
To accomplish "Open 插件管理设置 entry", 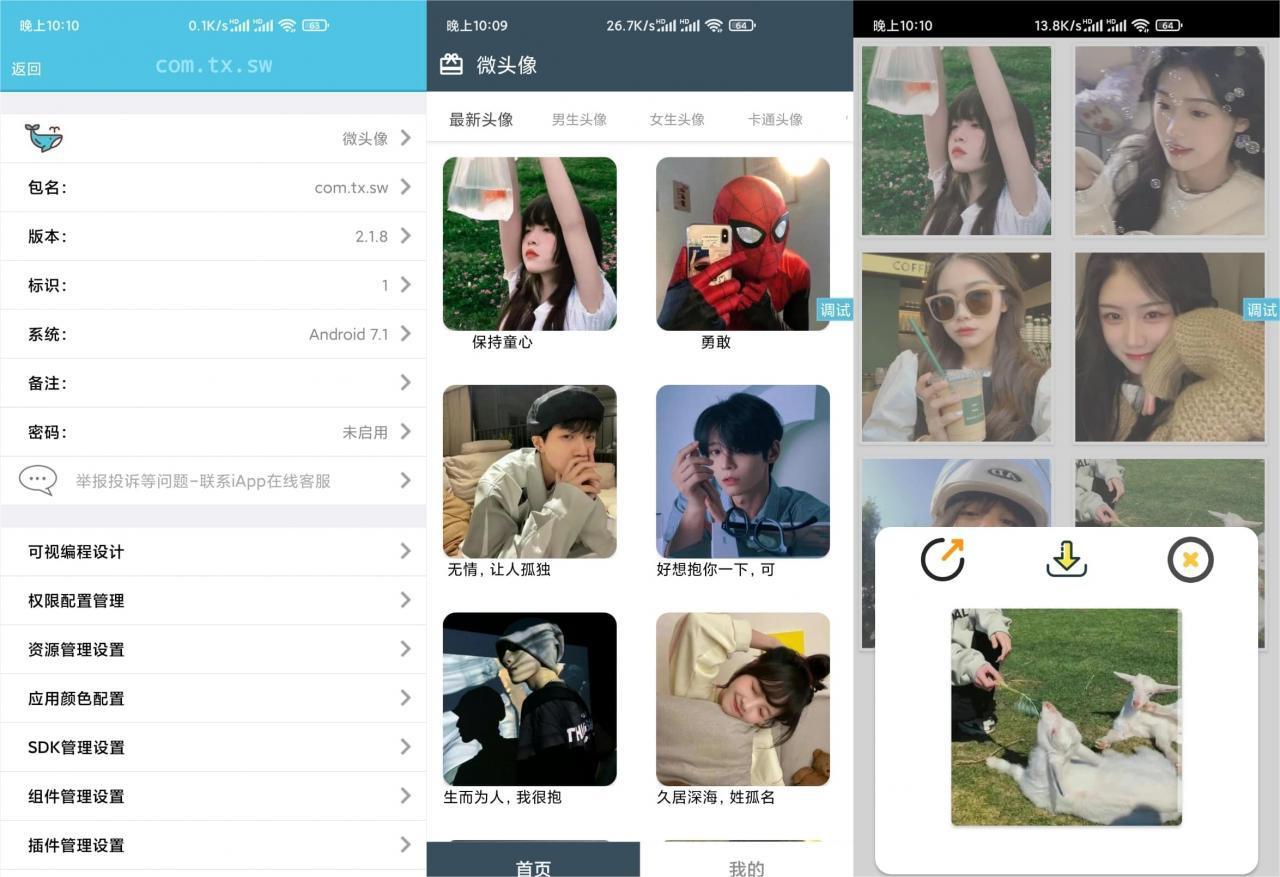I will 213,845.
